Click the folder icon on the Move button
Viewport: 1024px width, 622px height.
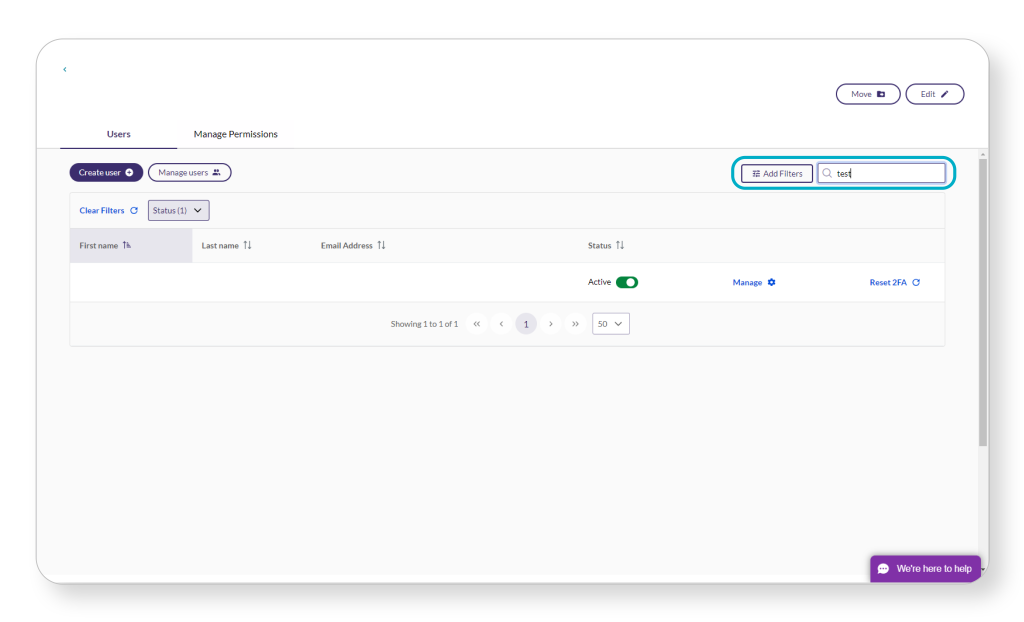[x=879, y=93]
